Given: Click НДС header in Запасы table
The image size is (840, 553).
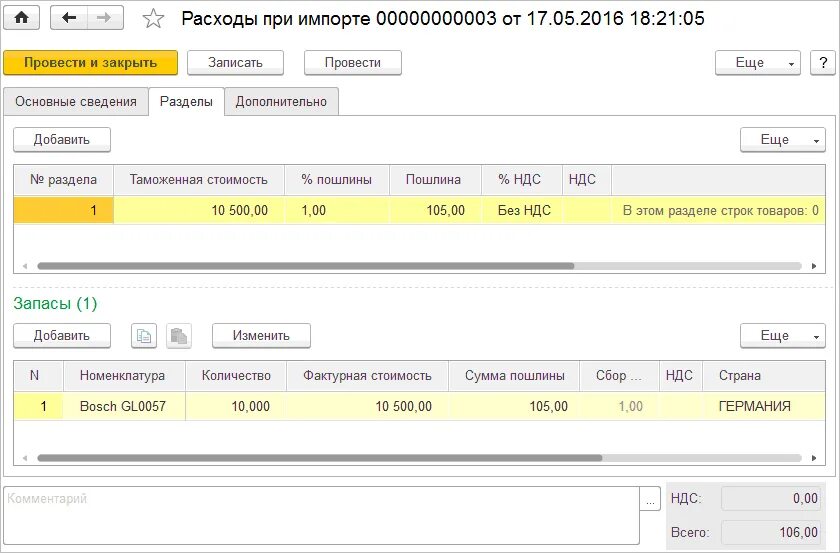Looking at the screenshot, I should [x=680, y=376].
